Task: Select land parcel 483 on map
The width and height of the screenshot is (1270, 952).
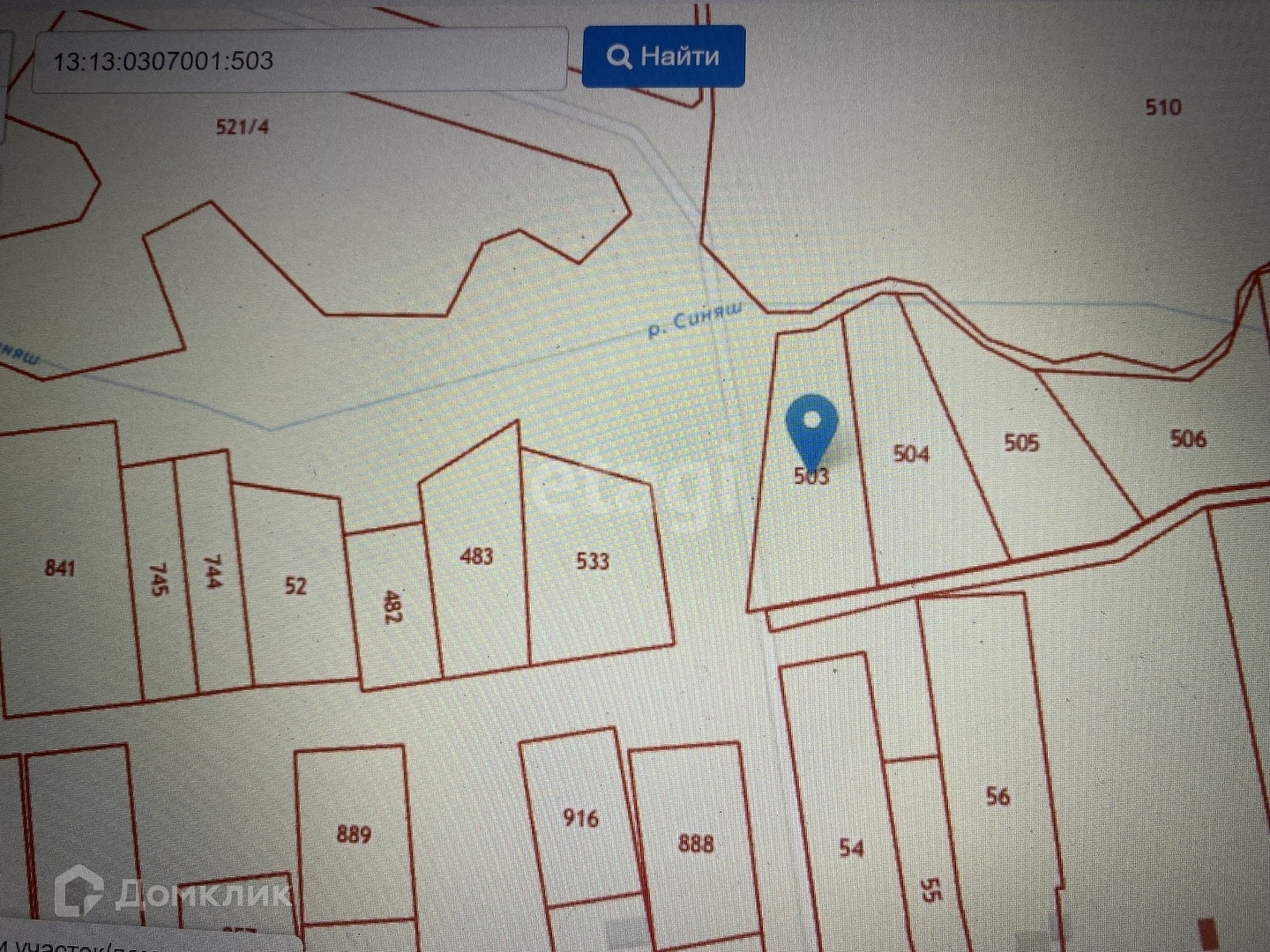Action: (x=476, y=556)
